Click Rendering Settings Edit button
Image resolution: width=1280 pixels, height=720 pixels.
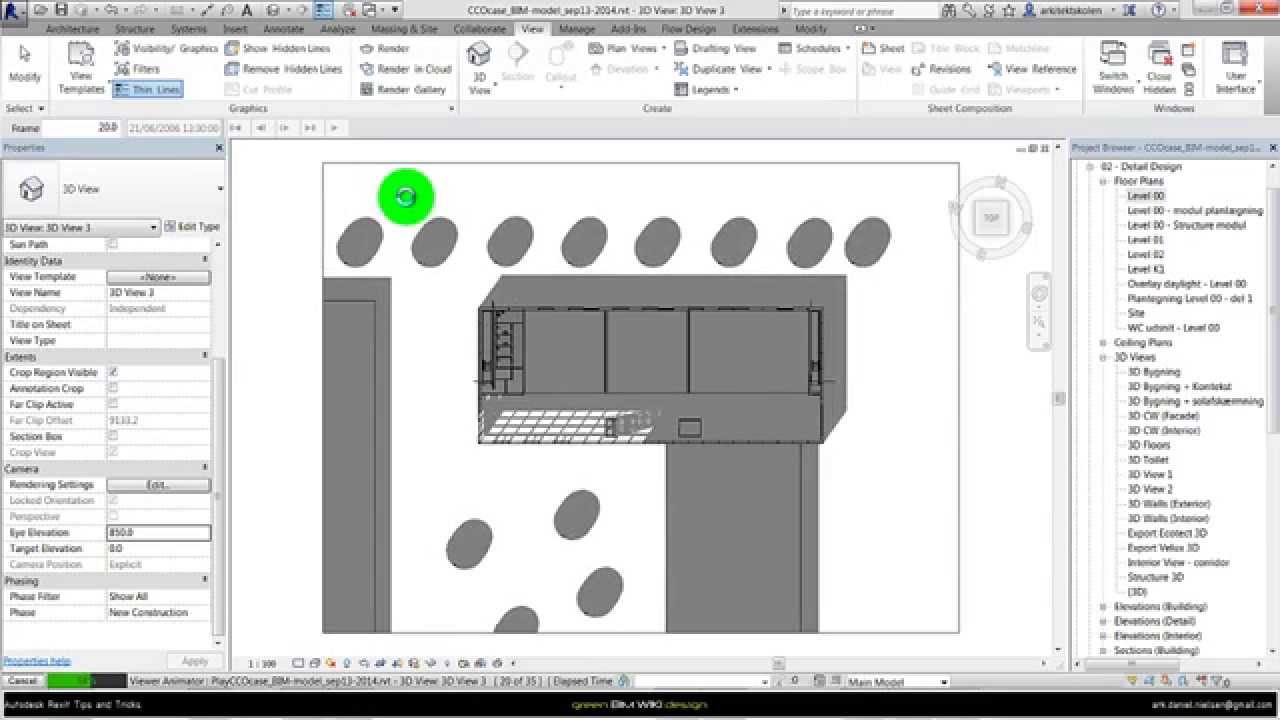pyautogui.click(x=159, y=485)
